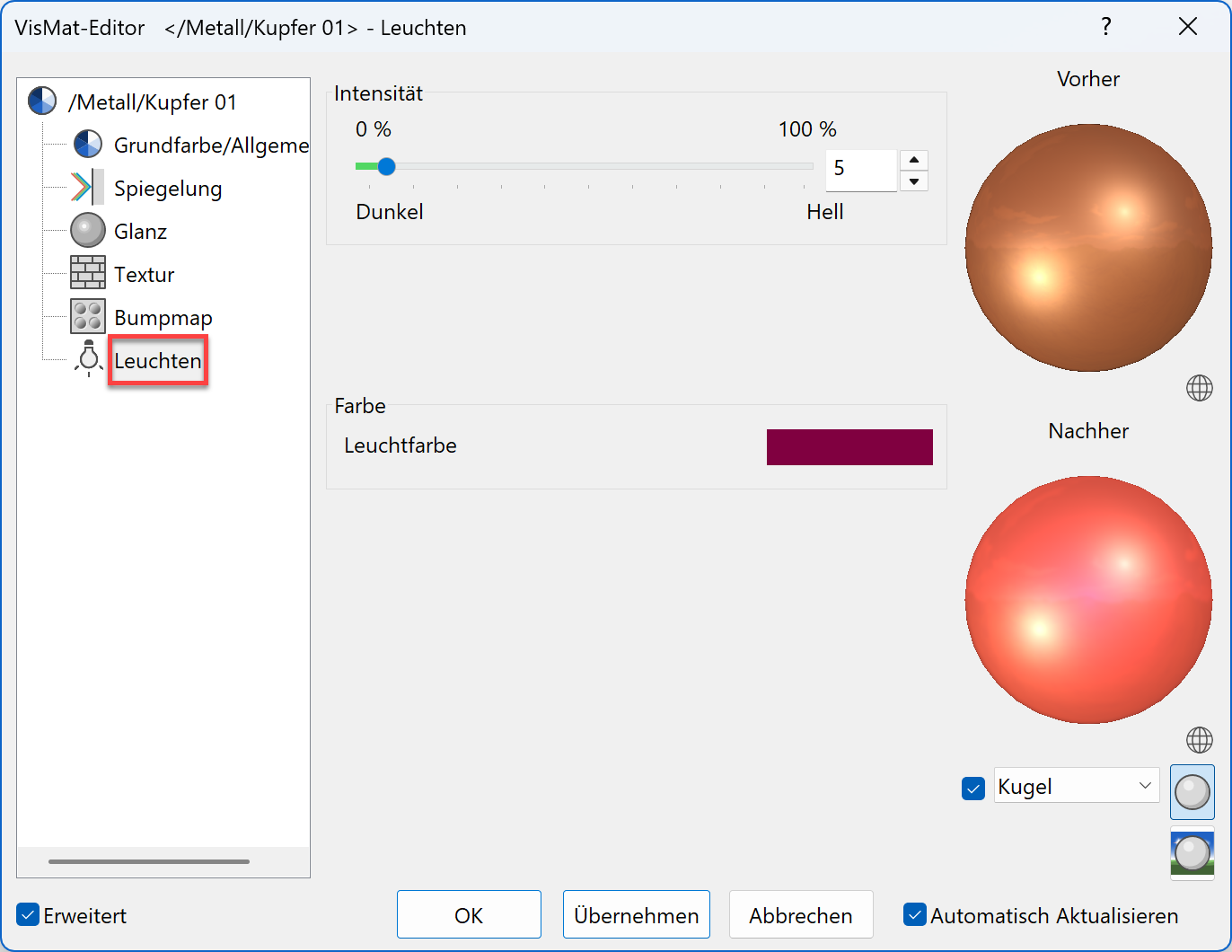Image resolution: width=1232 pixels, height=952 pixels.
Task: Click the material icon beside /Metall/Kupfer 01
Action: (x=41, y=101)
